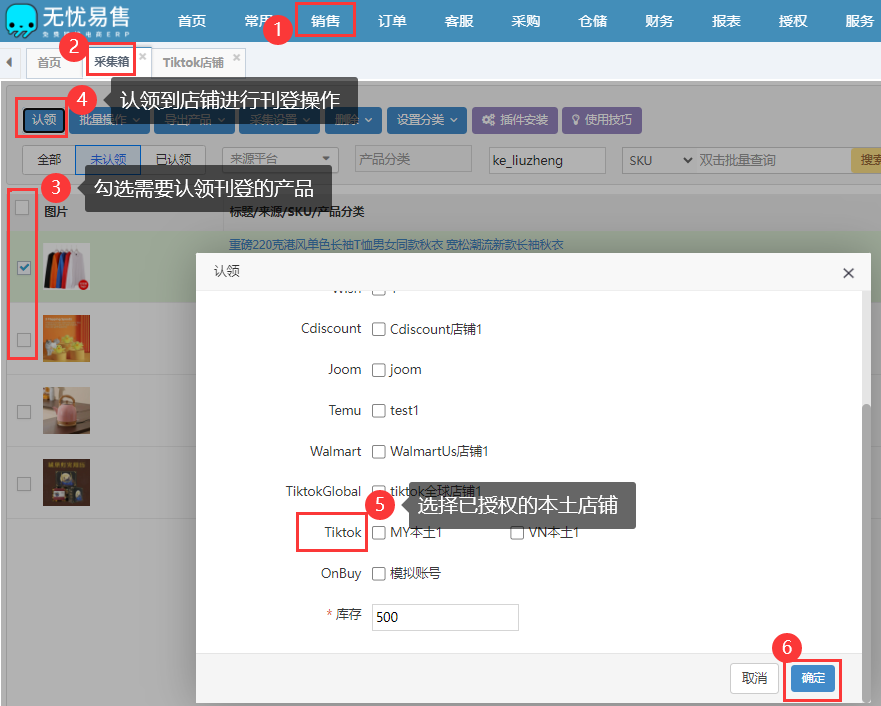Cancel the dialog with 取消
This screenshot has width=881, height=706.
pos(754,678)
